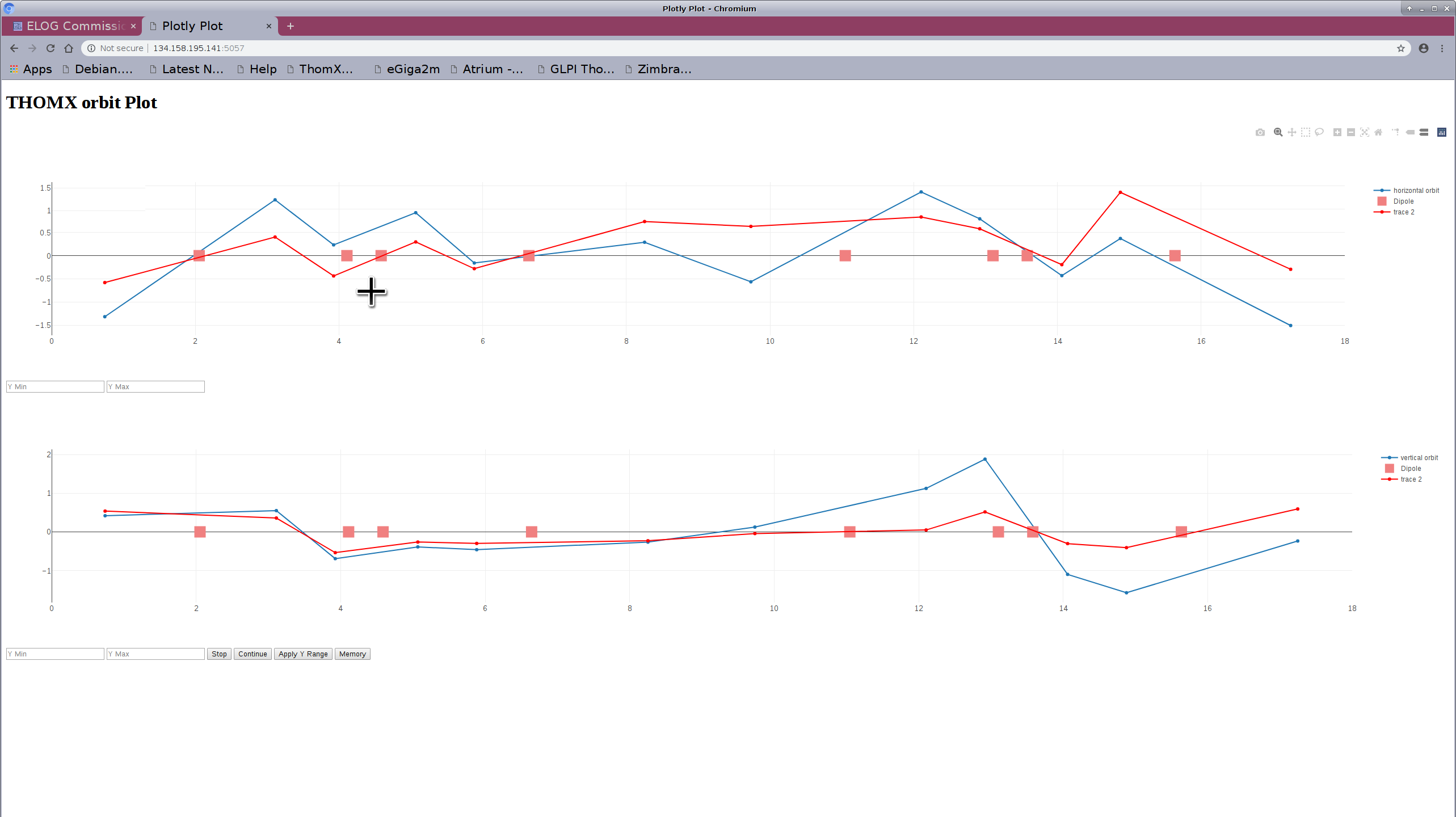The width and height of the screenshot is (1456, 817).
Task: Download plot as PNG camera icon
Action: coord(1260,132)
